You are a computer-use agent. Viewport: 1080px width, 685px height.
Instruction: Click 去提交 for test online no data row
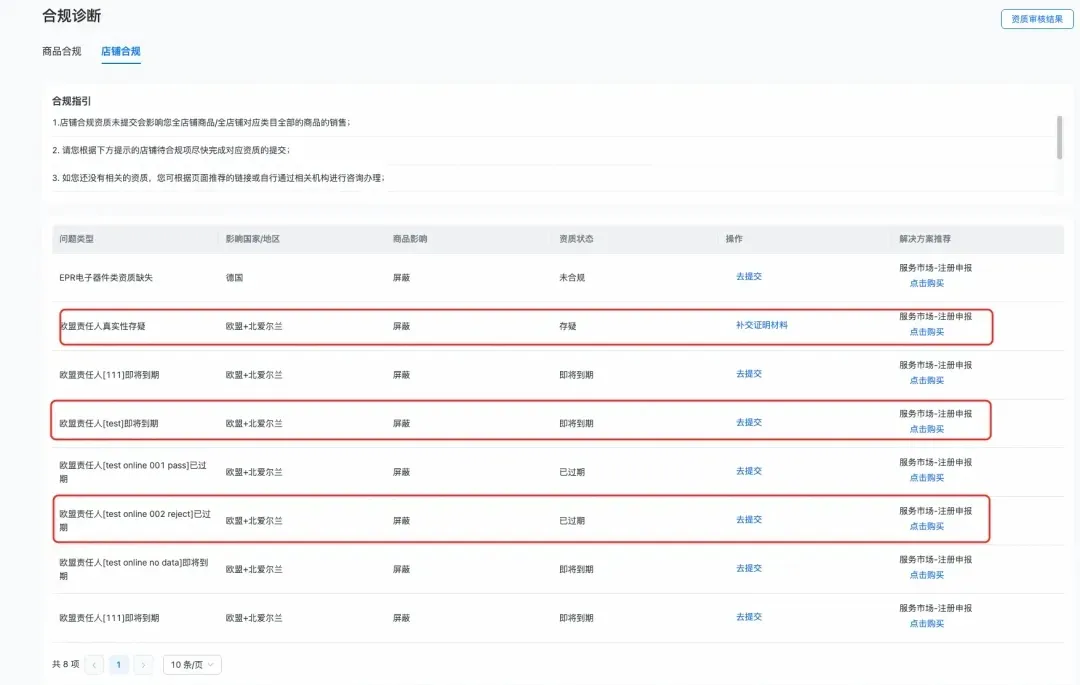coord(749,568)
